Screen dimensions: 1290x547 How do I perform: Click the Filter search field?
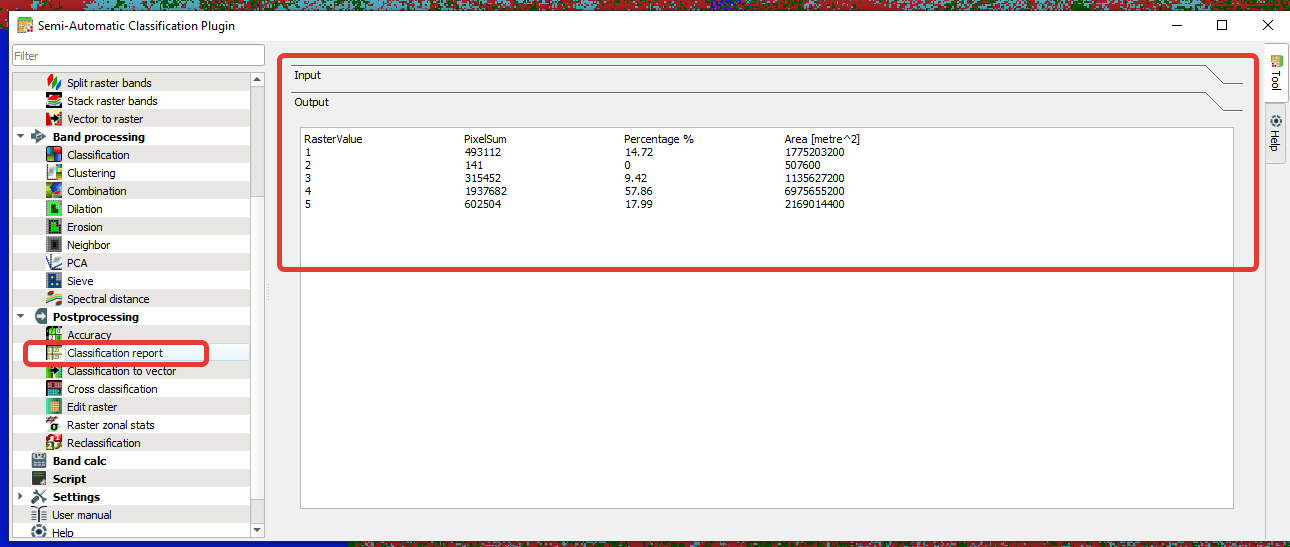[x=138, y=56]
